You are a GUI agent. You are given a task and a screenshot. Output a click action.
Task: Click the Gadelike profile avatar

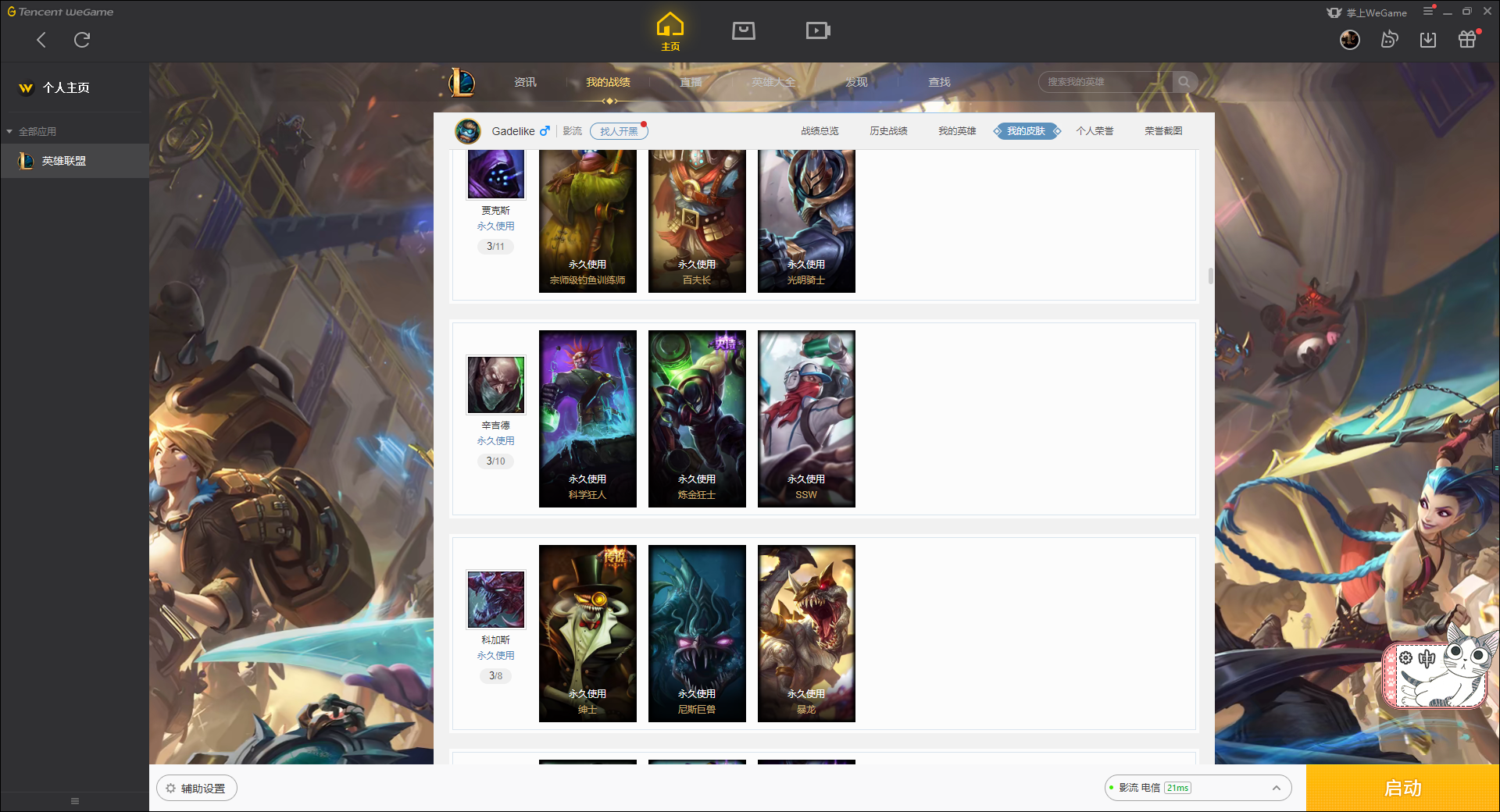[x=468, y=131]
